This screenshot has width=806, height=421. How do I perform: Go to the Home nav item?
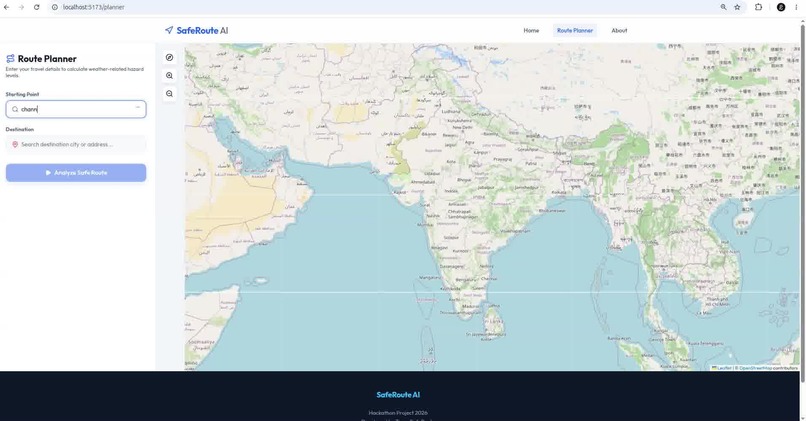click(531, 30)
